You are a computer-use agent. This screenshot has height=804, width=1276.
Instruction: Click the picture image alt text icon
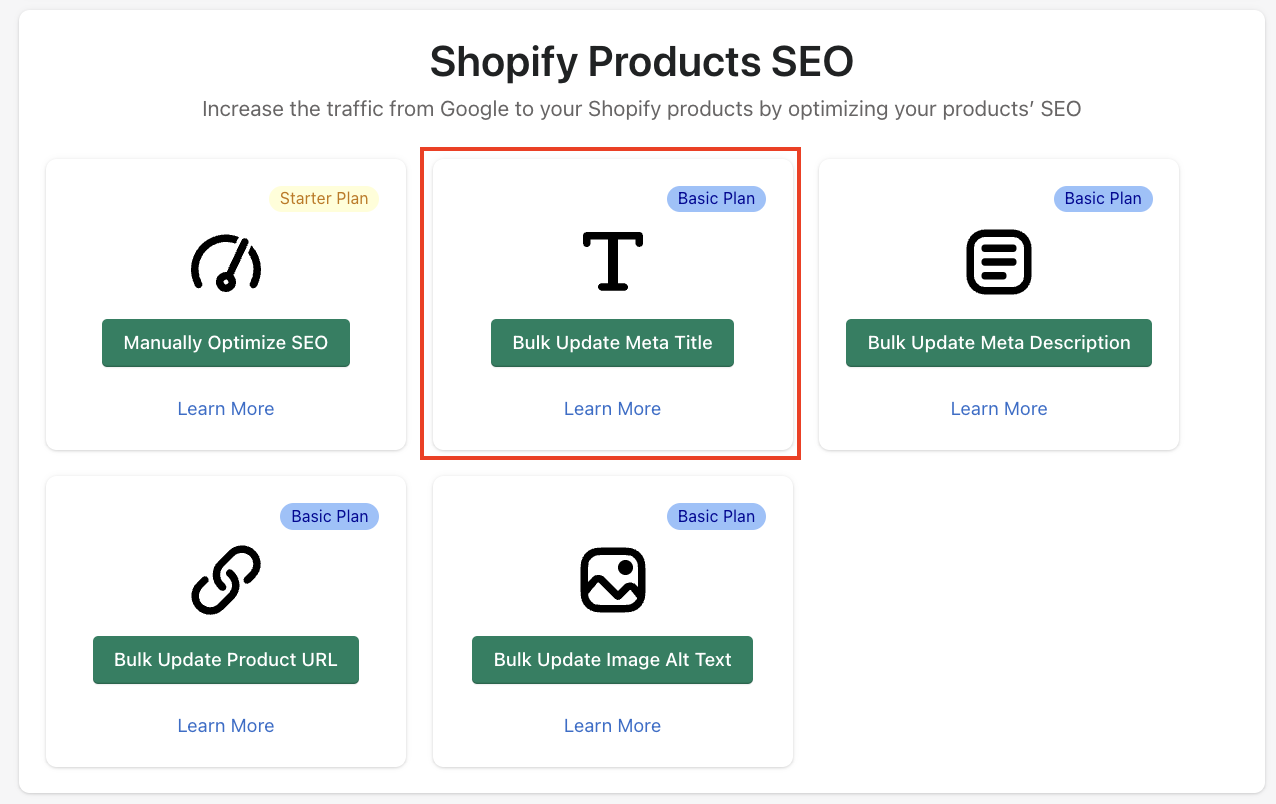tap(612, 579)
